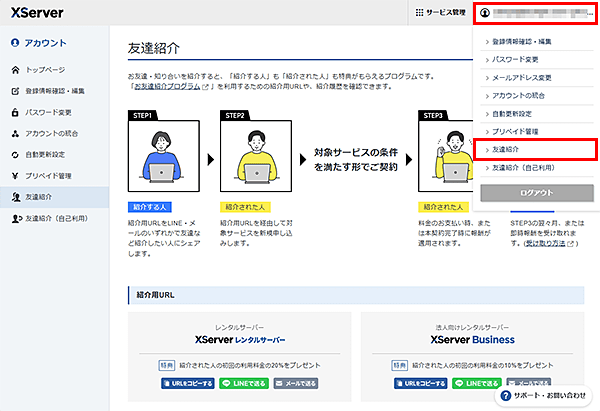Click the green LINEで送る button for XServer Business
The image size is (600, 411).
click(477, 383)
